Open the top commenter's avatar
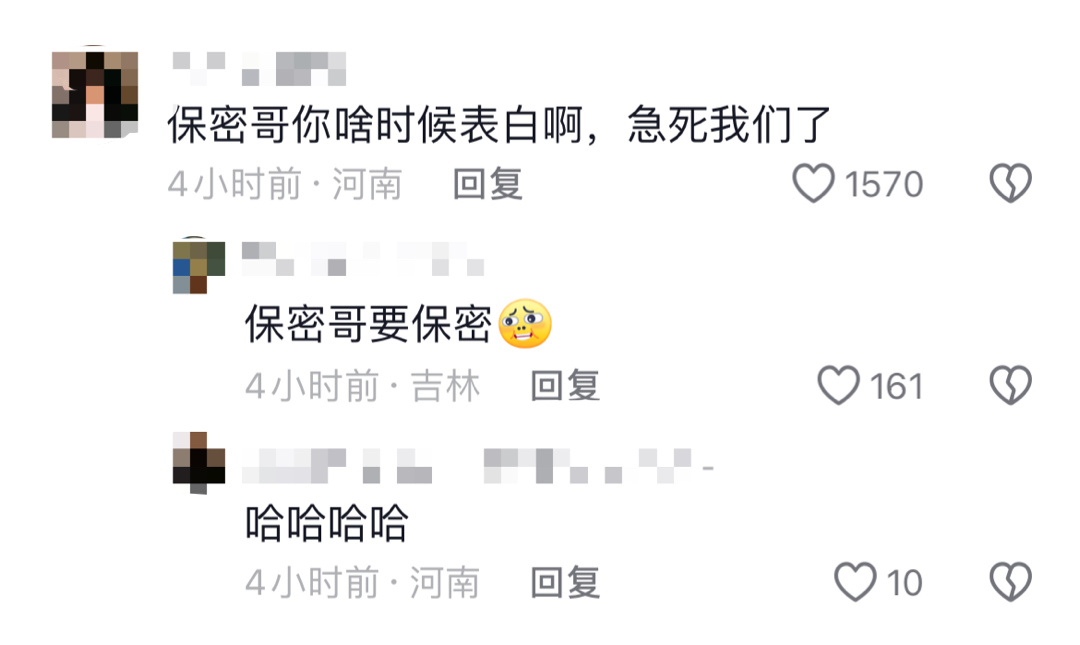This screenshot has width=1080, height=645. 95,94
